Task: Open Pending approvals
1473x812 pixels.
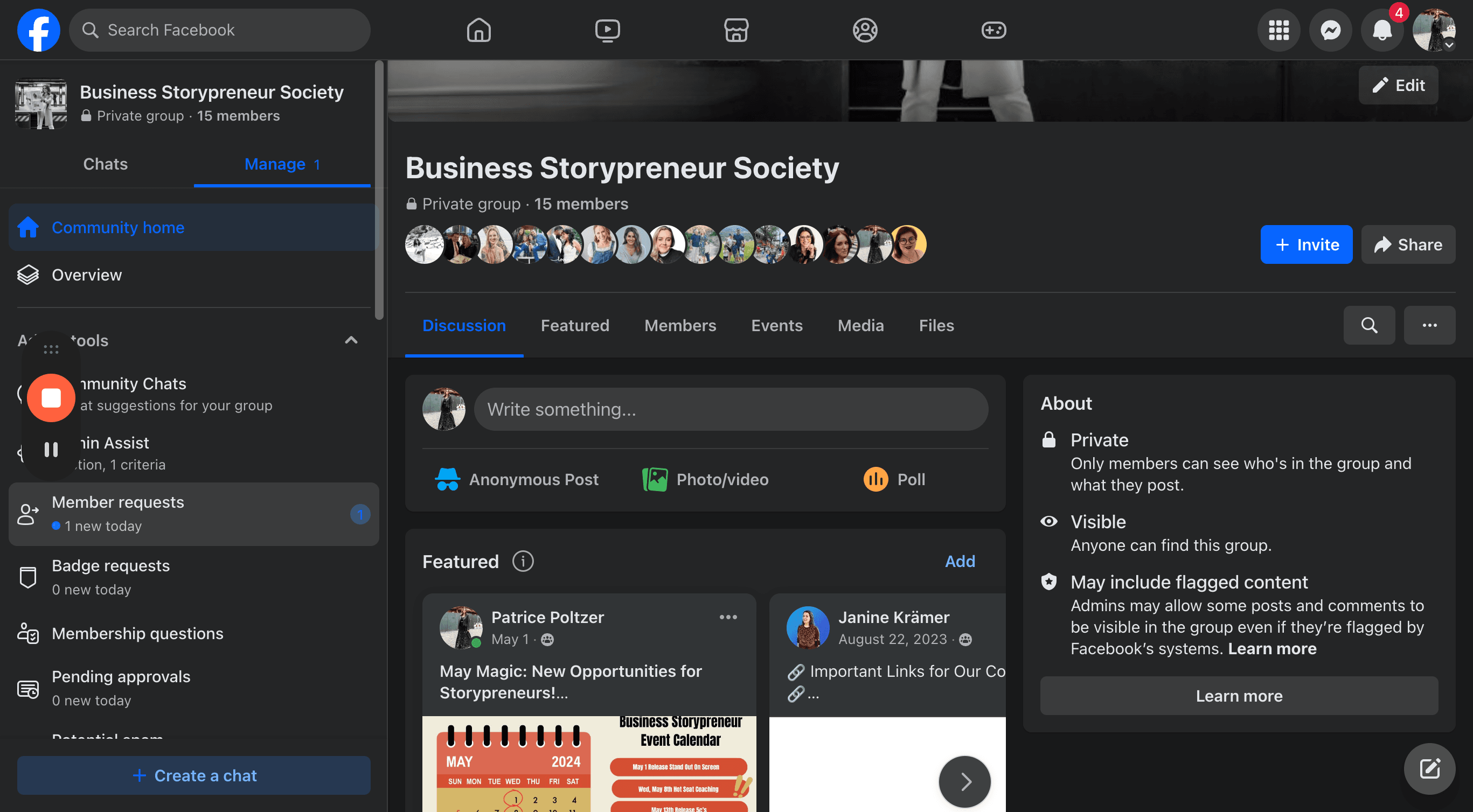Action: [194, 688]
